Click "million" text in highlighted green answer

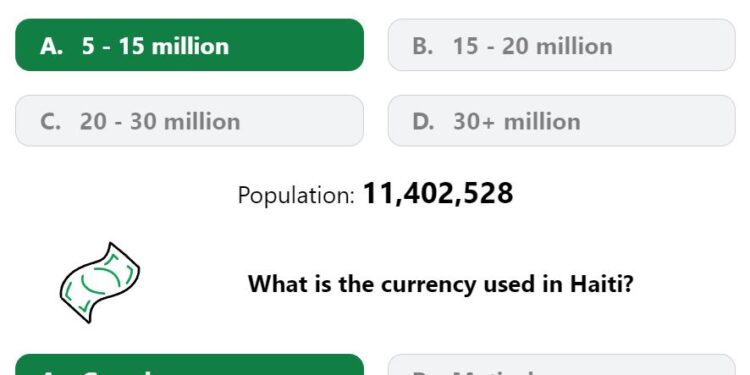point(190,46)
